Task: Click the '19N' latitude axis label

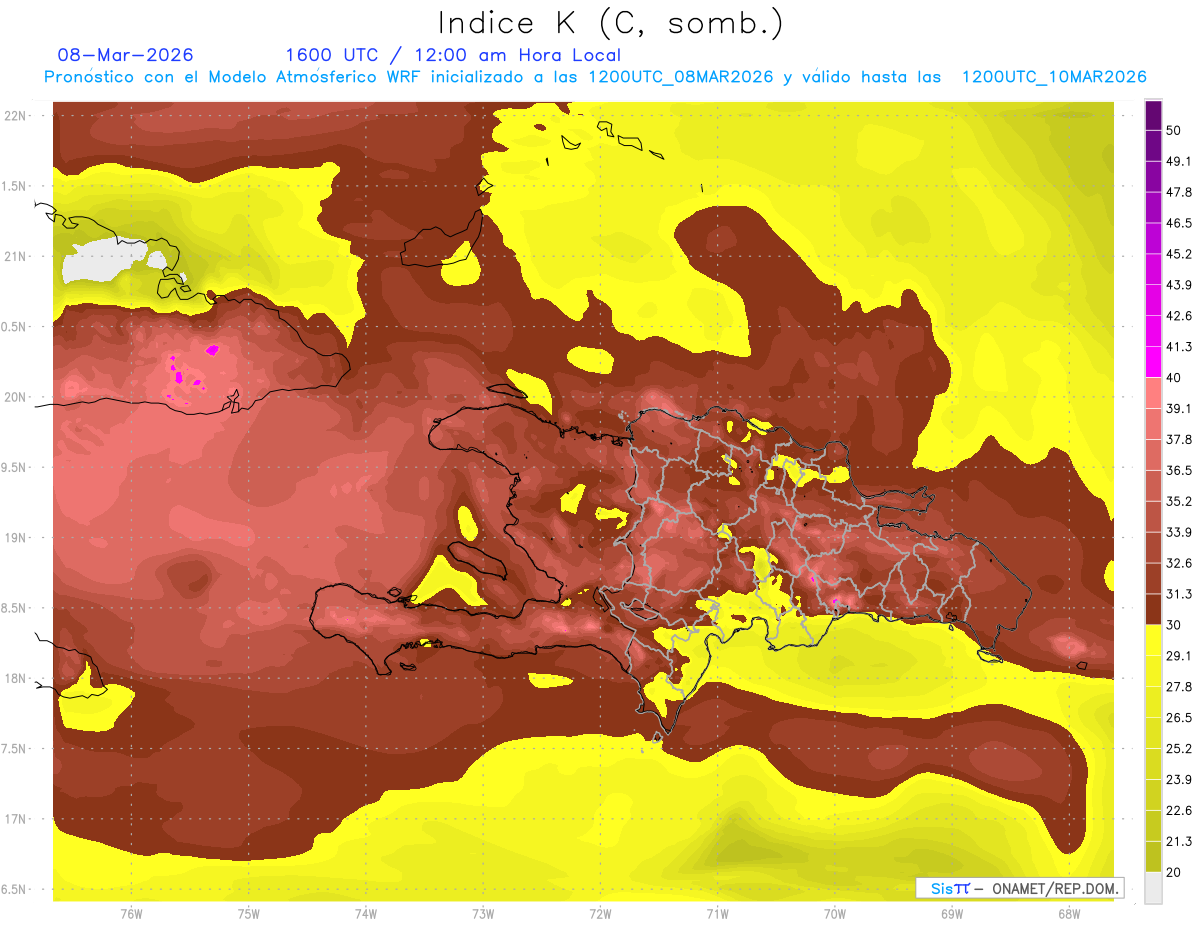Action: click(15, 538)
